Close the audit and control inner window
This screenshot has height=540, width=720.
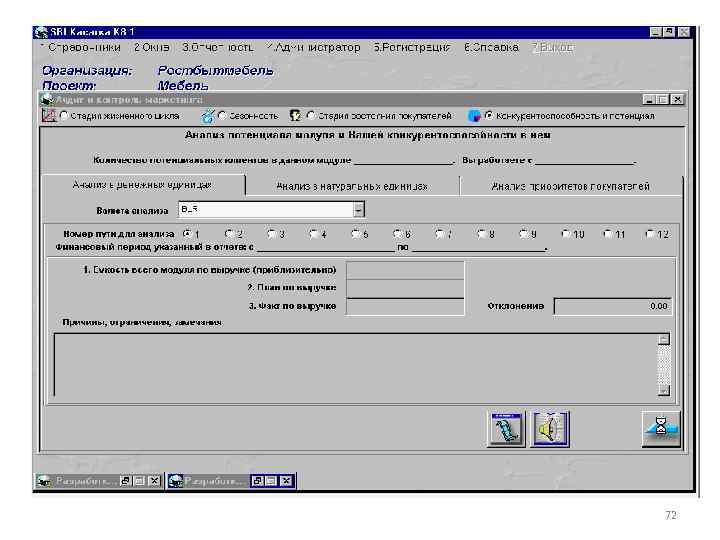tap(678, 100)
